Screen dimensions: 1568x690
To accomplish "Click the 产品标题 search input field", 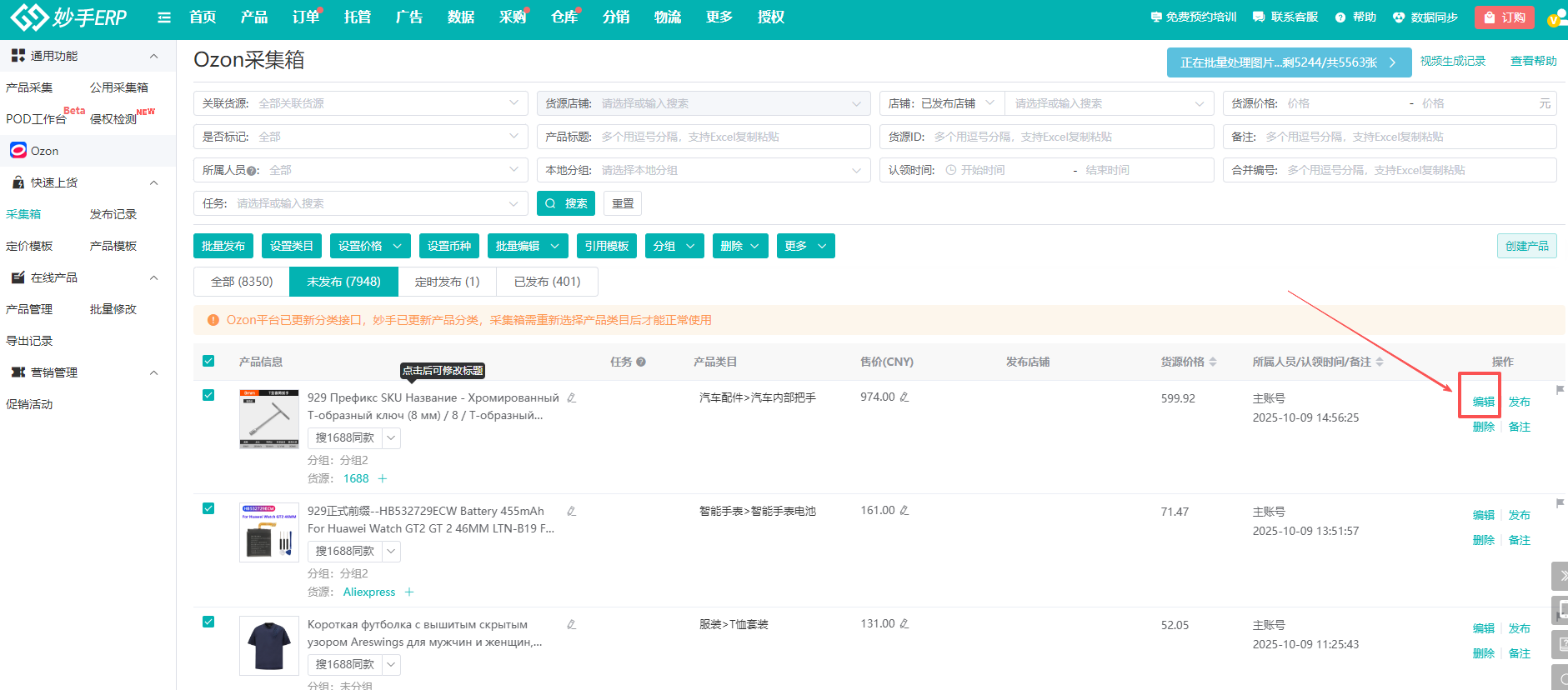I will click(734, 137).
